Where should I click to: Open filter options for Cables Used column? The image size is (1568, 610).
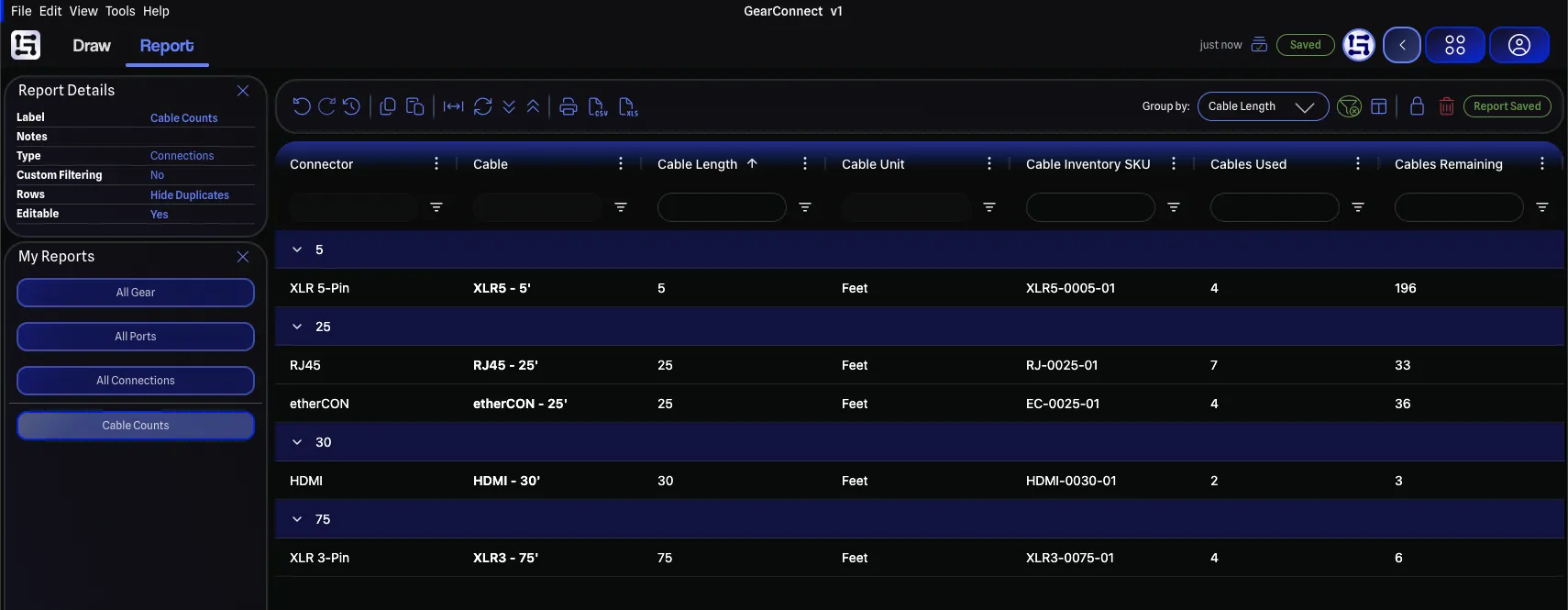pos(1358,207)
